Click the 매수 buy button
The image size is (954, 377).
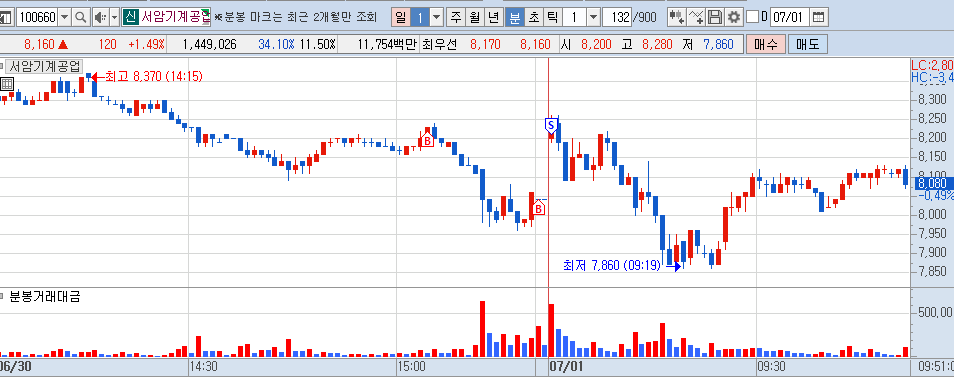point(765,44)
